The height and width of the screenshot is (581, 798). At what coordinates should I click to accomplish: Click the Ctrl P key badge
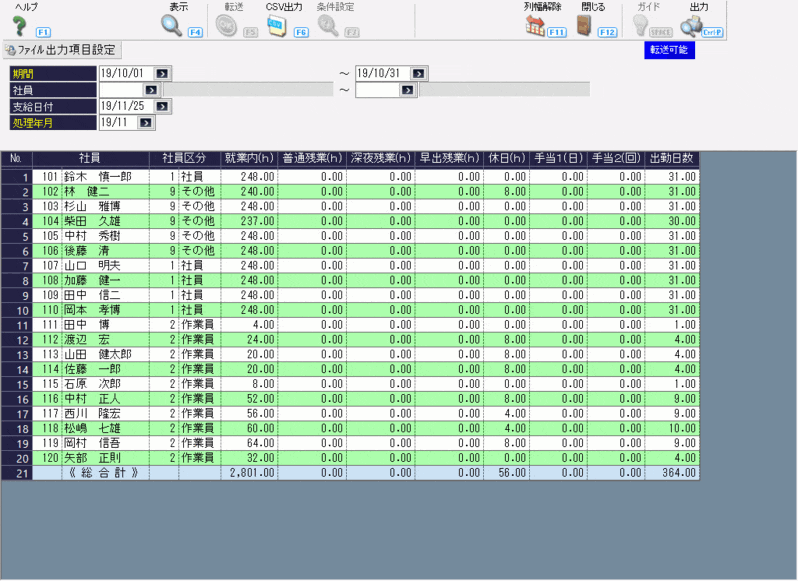tap(712, 33)
